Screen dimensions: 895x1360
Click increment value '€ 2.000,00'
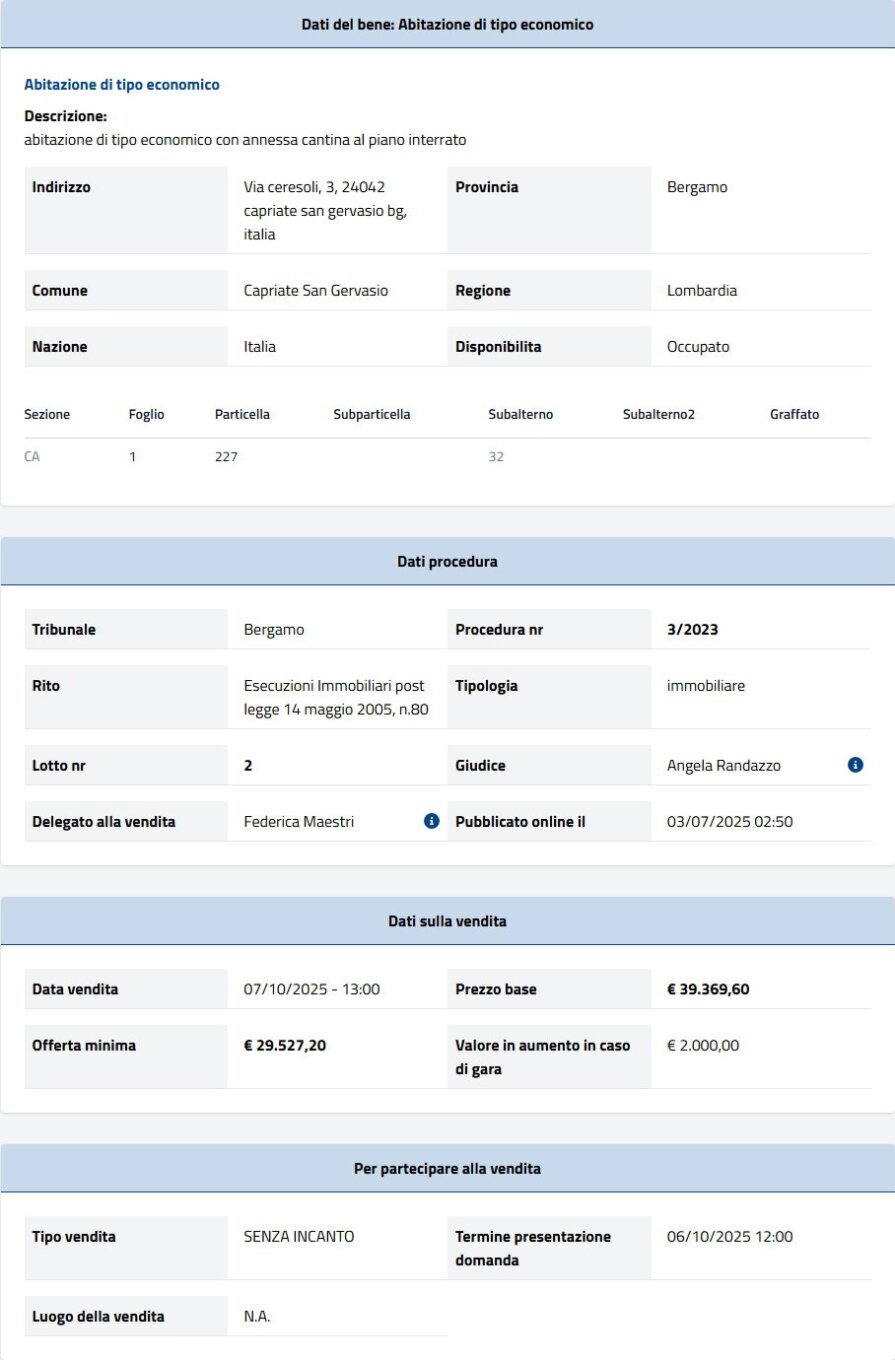[x=703, y=1045]
